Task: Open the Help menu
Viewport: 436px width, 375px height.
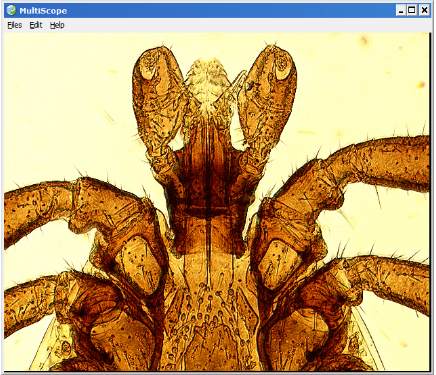Action: coord(57,25)
